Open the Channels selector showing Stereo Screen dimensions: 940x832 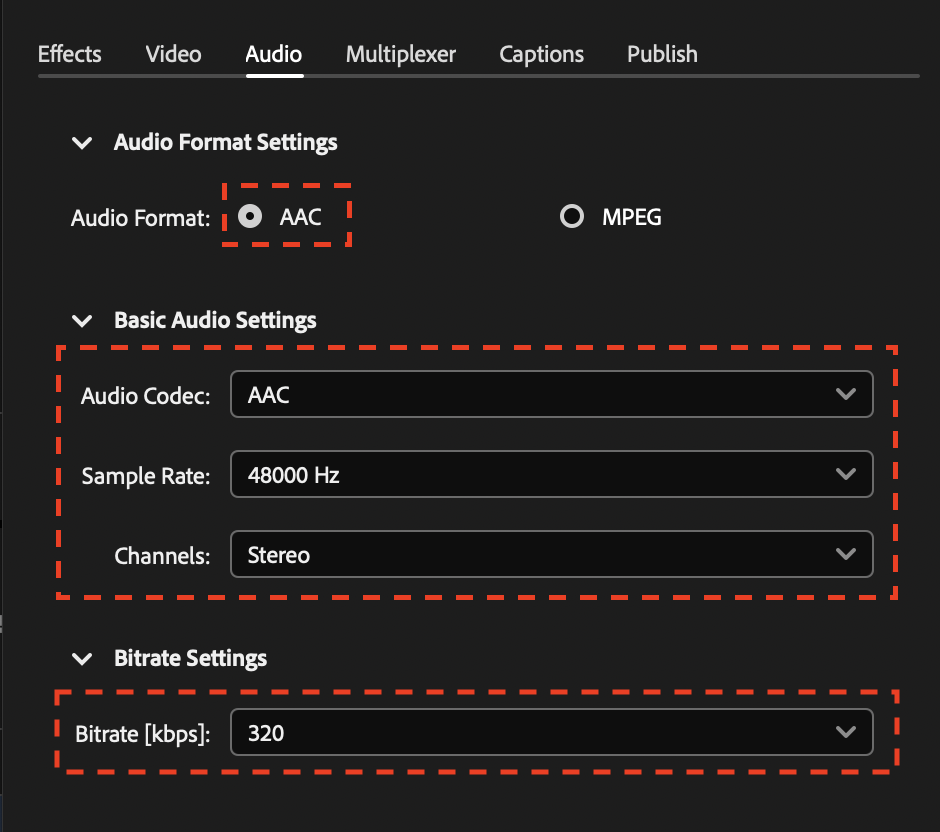[x=550, y=554]
